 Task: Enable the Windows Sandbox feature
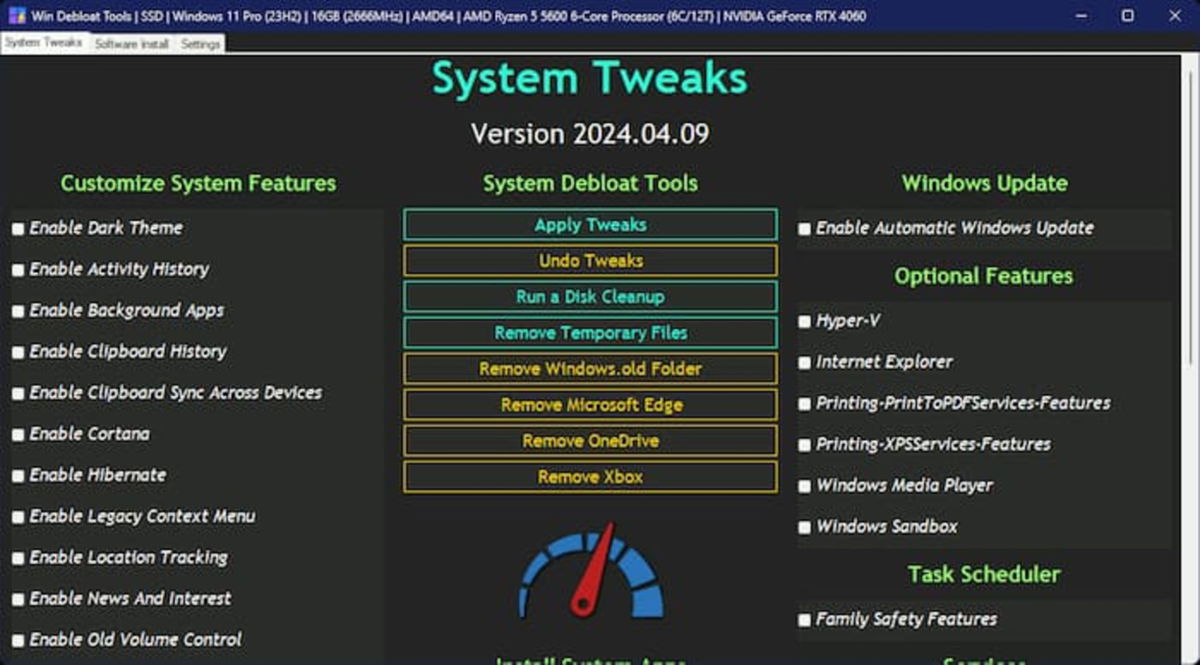click(x=804, y=526)
